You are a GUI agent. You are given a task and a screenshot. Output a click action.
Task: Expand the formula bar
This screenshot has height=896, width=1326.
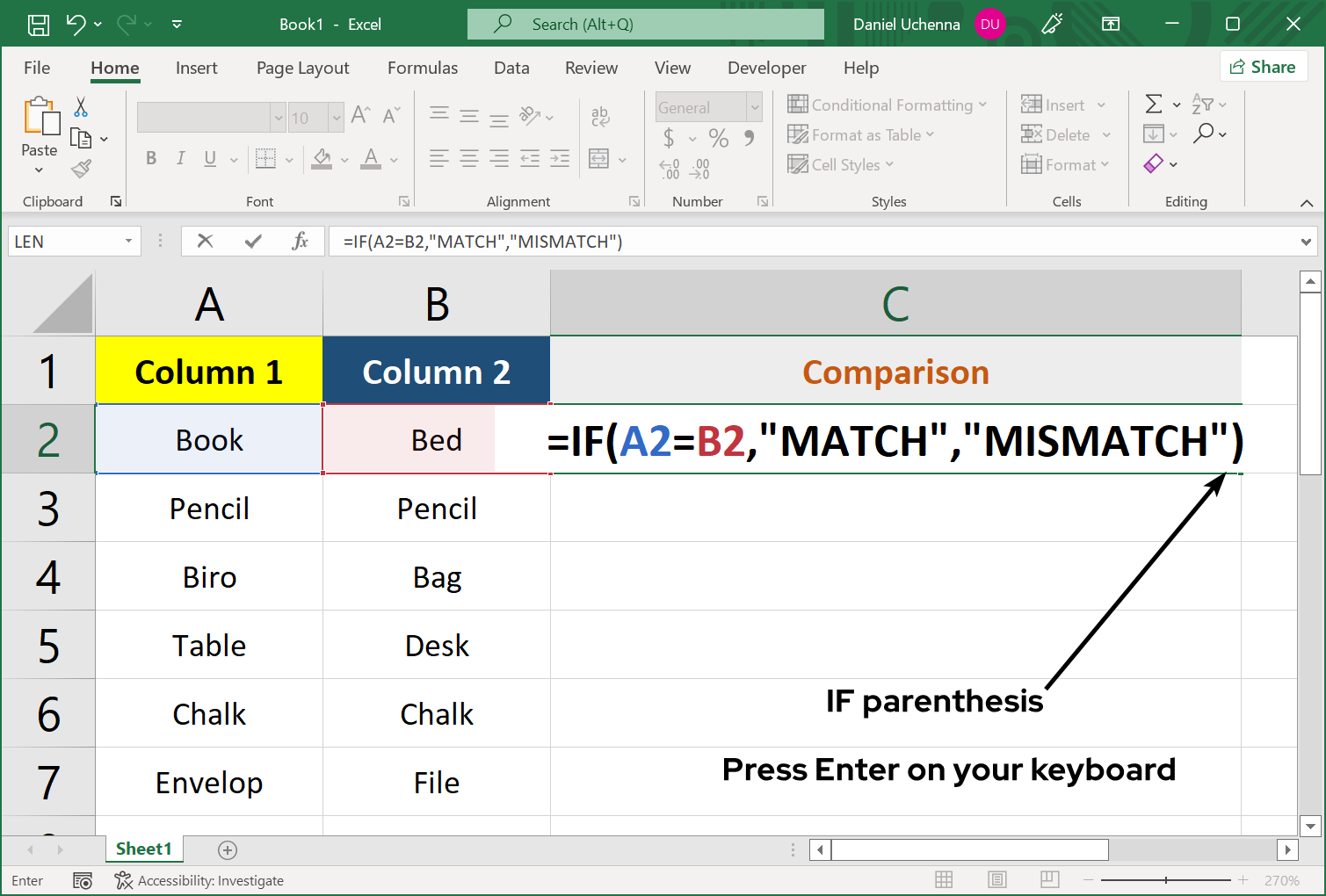(x=1306, y=242)
